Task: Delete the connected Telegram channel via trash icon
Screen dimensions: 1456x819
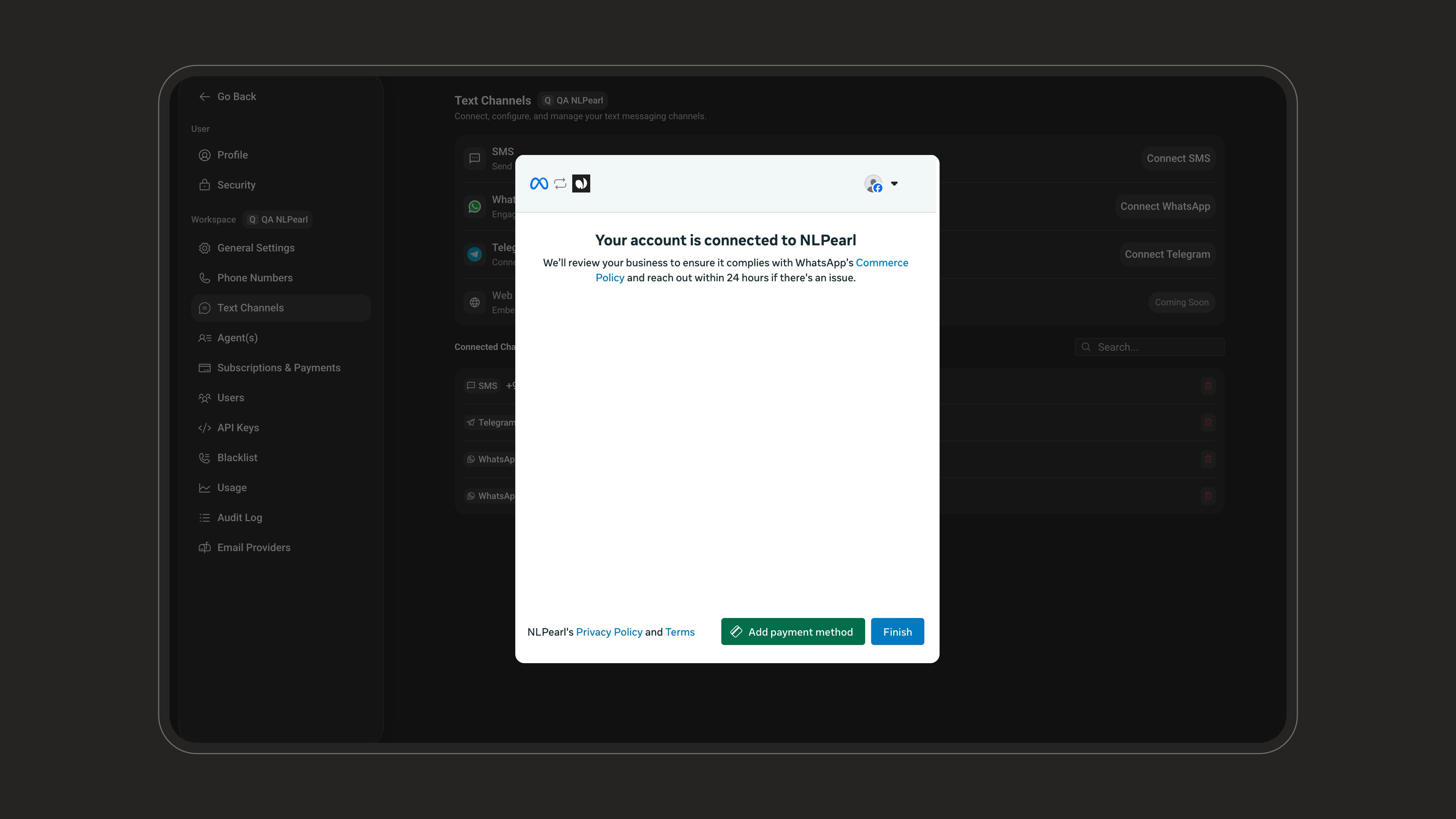Action: [x=1208, y=422]
